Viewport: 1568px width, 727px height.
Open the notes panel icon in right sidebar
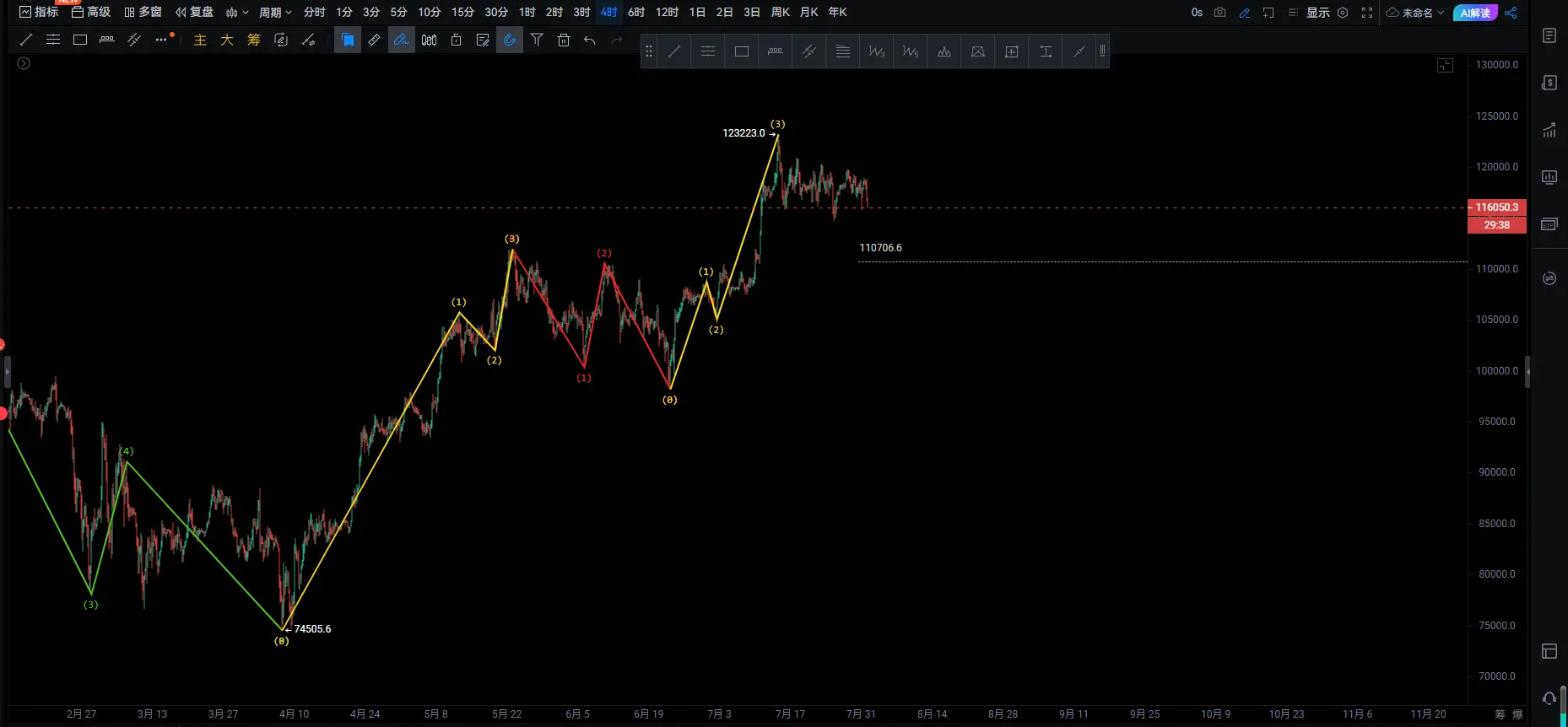tap(1549, 35)
